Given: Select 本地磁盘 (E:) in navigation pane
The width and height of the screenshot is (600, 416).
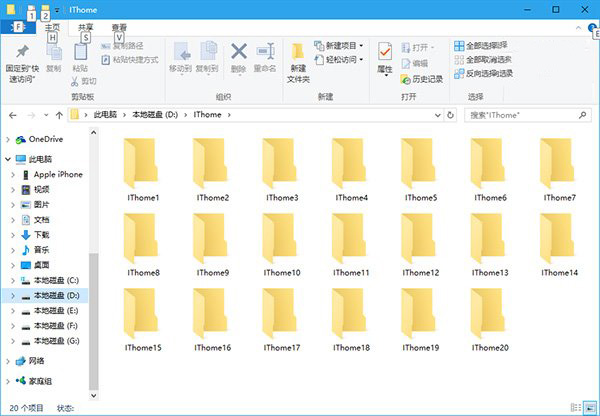Looking at the screenshot, I should coord(56,311).
